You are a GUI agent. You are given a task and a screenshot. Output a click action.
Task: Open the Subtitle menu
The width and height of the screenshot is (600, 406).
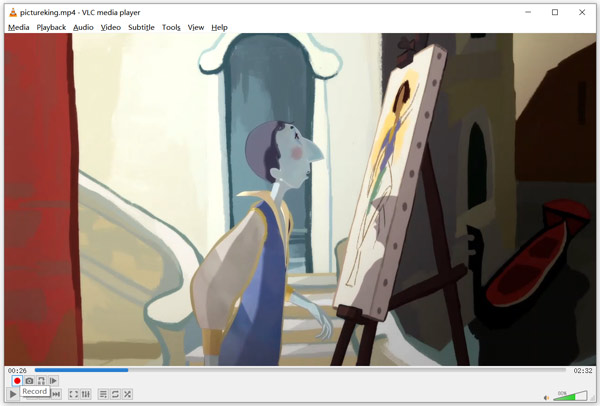(141, 27)
